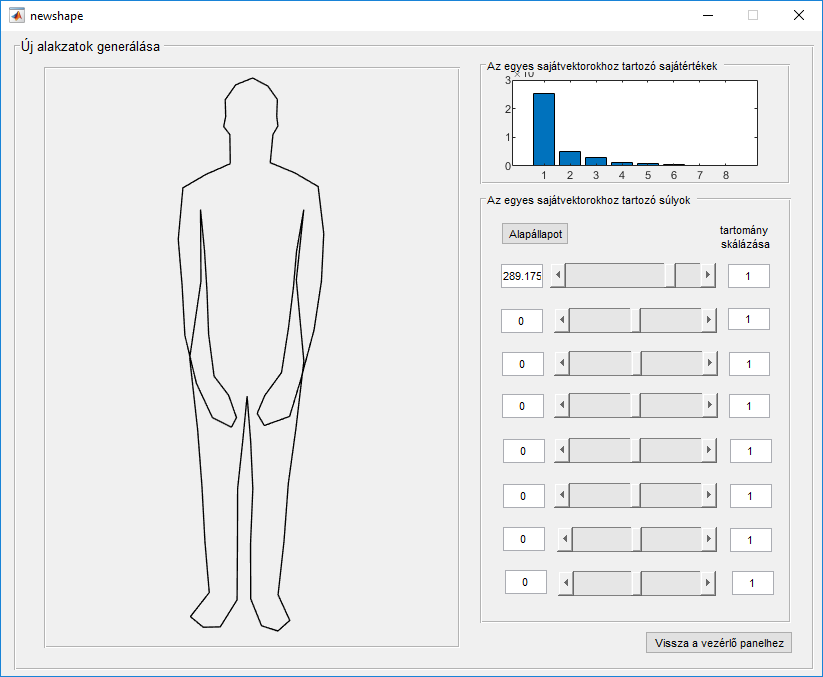The height and width of the screenshot is (677, 823).
Task: Select the weight field showing 289.175
Action: pos(522,276)
